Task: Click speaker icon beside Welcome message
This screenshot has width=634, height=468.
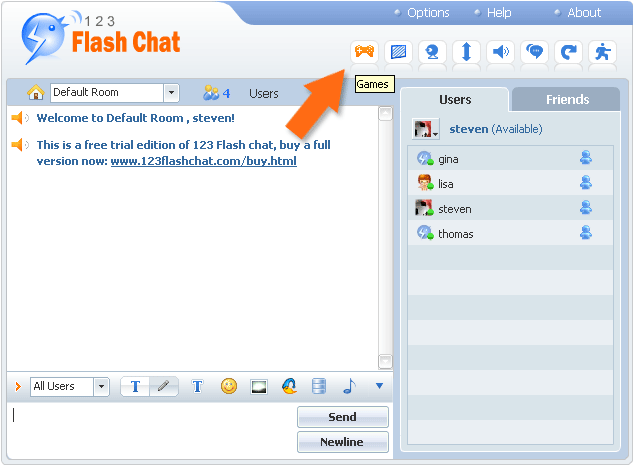Action: point(19,118)
